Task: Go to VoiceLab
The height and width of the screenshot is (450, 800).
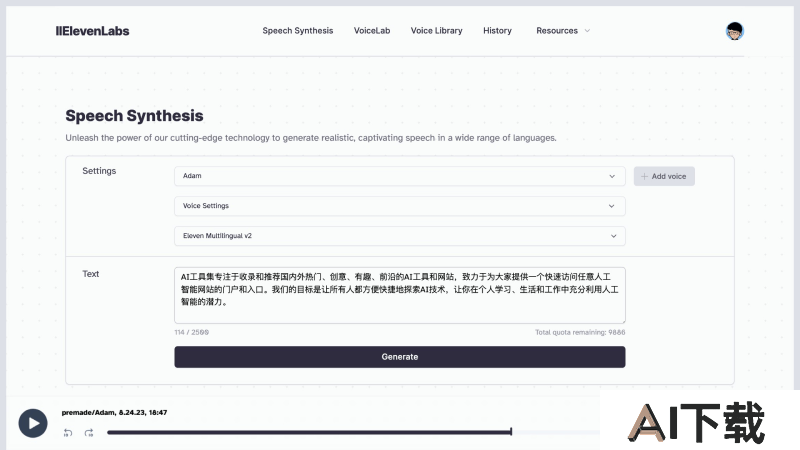Action: [x=372, y=31]
